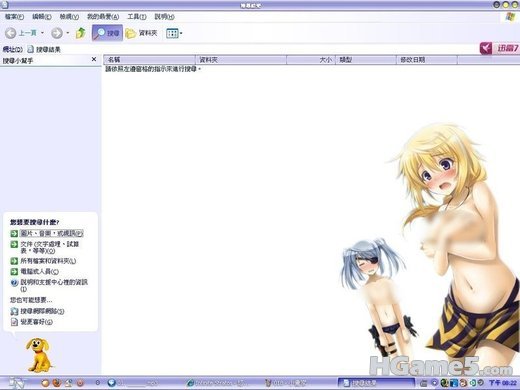Open the 說明(H) menu
This screenshot has height=390, width=520.
(x=164, y=17)
